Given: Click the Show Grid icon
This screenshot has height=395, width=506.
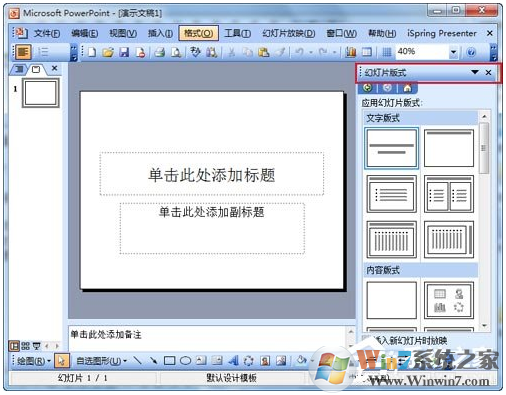Looking at the screenshot, I should (x=386, y=52).
